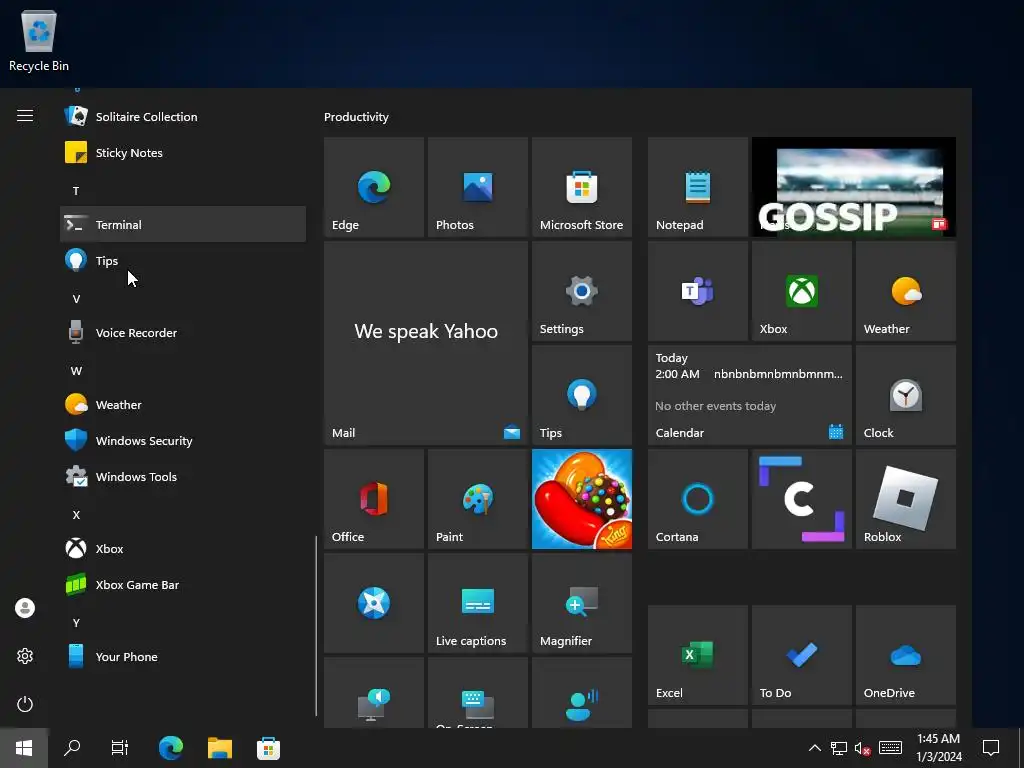Open the Photos tile
This screenshot has height=768, width=1024.
pos(477,187)
